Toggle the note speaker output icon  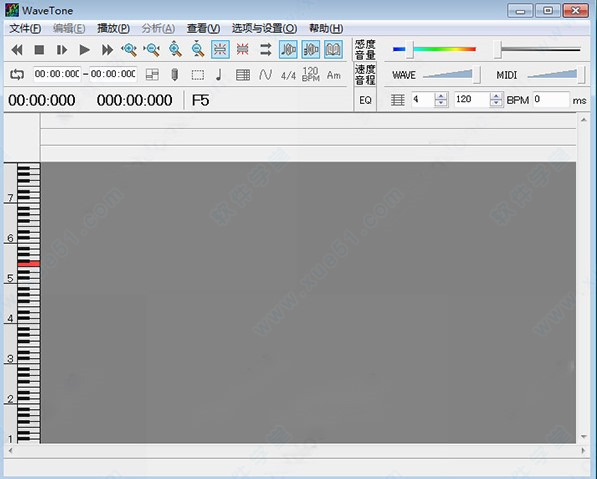(288, 49)
